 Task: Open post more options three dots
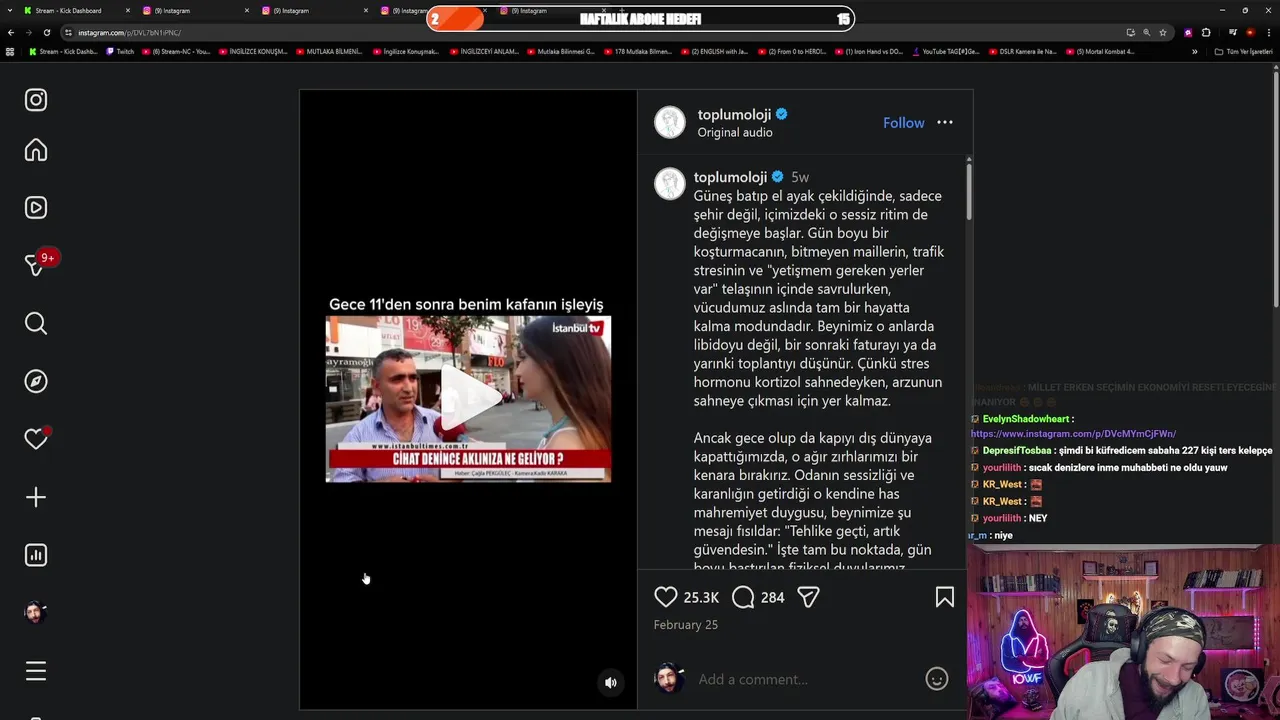[x=945, y=122]
